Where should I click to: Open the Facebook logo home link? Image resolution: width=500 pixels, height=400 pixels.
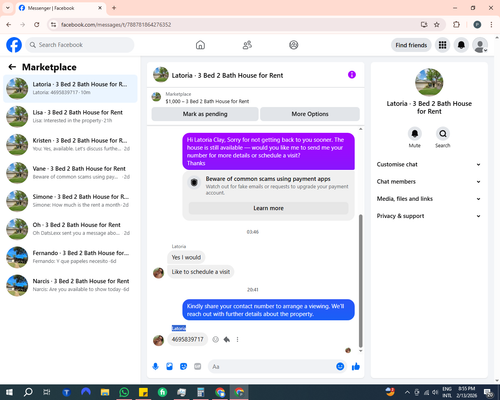[x=14, y=45]
